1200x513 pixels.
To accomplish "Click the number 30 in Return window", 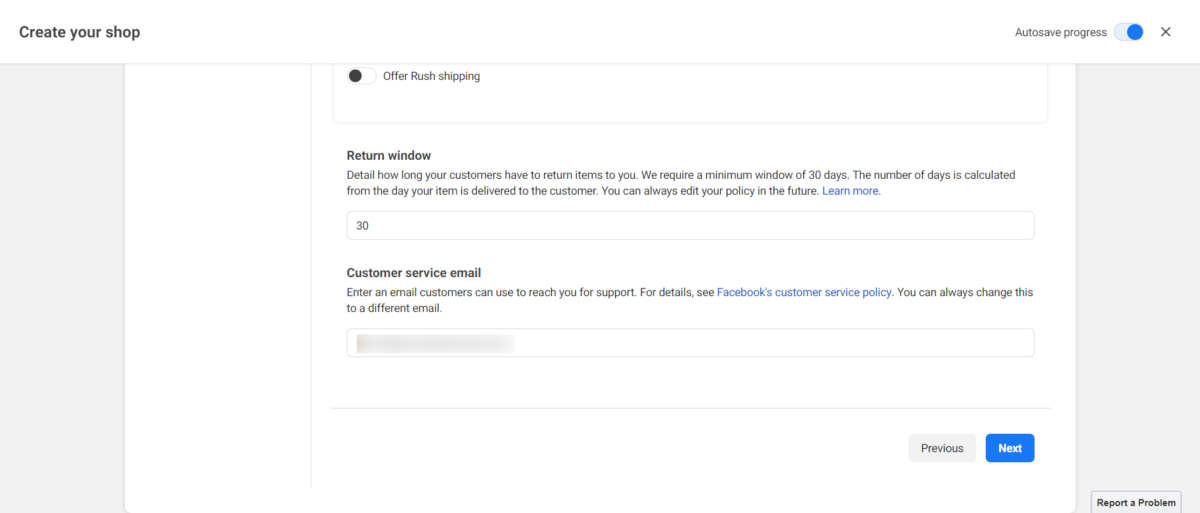I will click(362, 226).
